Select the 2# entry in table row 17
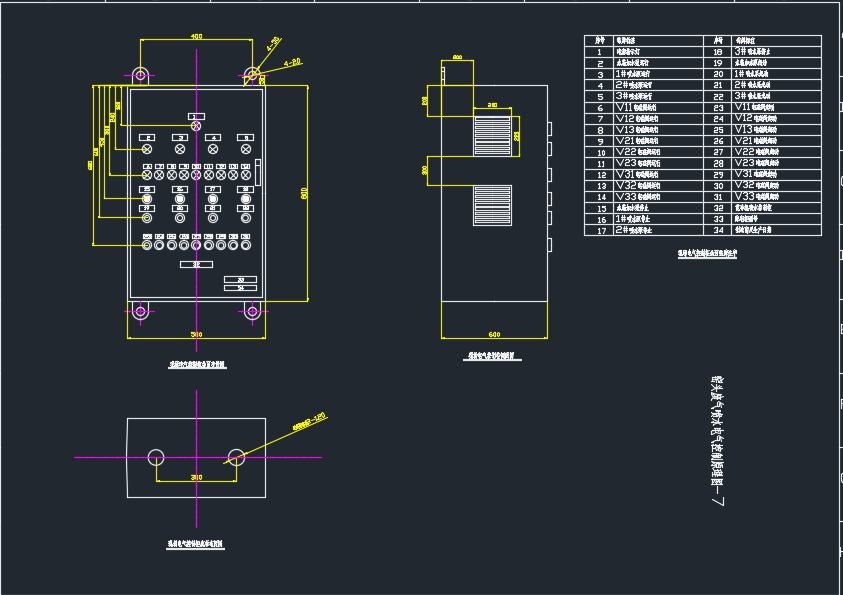The image size is (843, 595). point(634,230)
